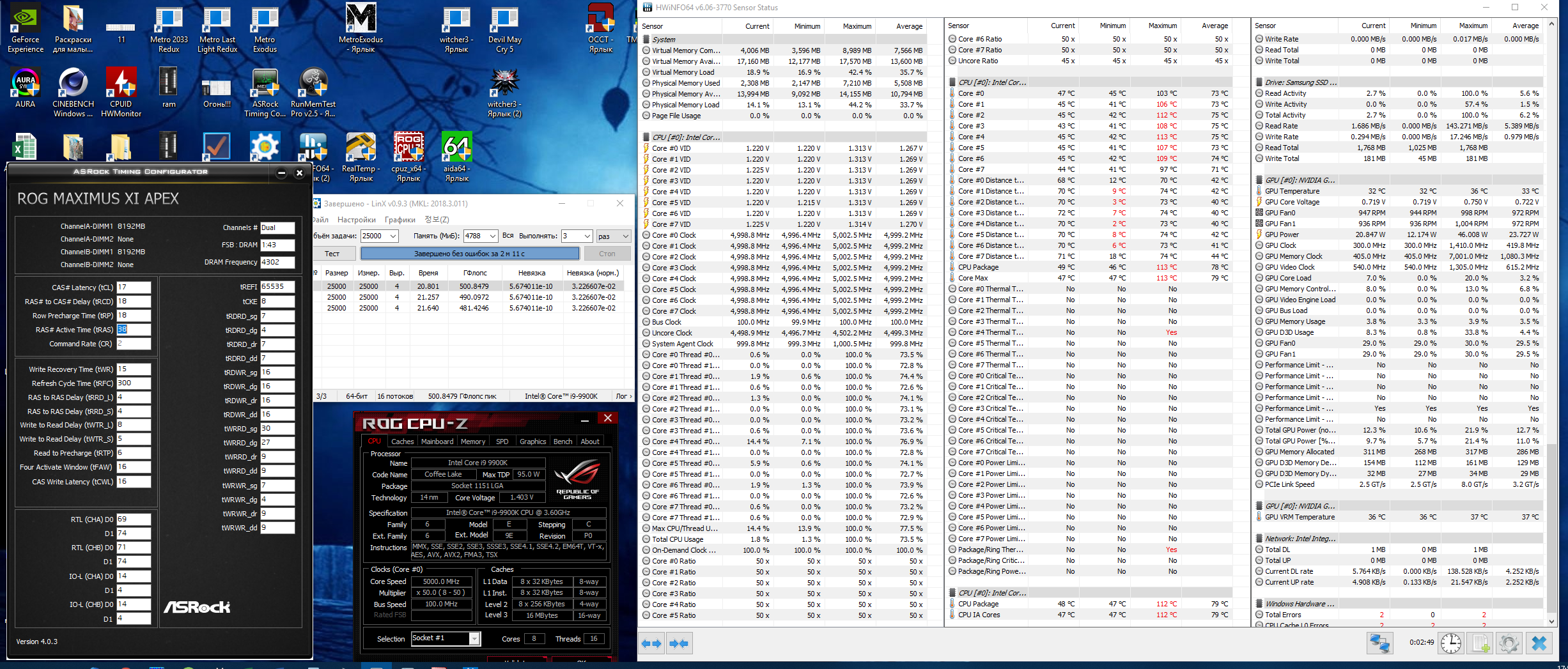The height and width of the screenshot is (669, 1568).
Task: Click the tREFI field showing 65535
Action: click(278, 287)
